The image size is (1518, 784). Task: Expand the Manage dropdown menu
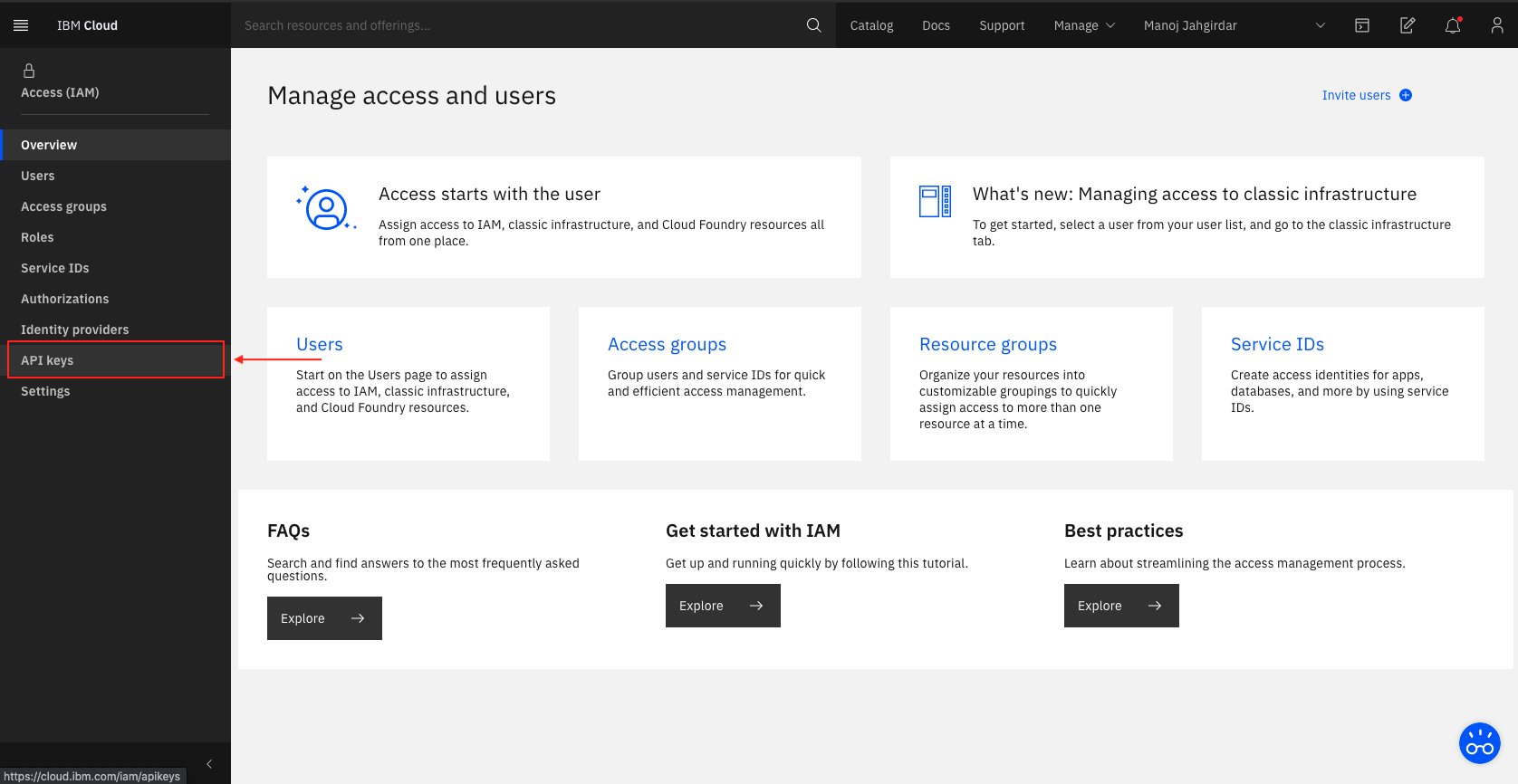1084,25
